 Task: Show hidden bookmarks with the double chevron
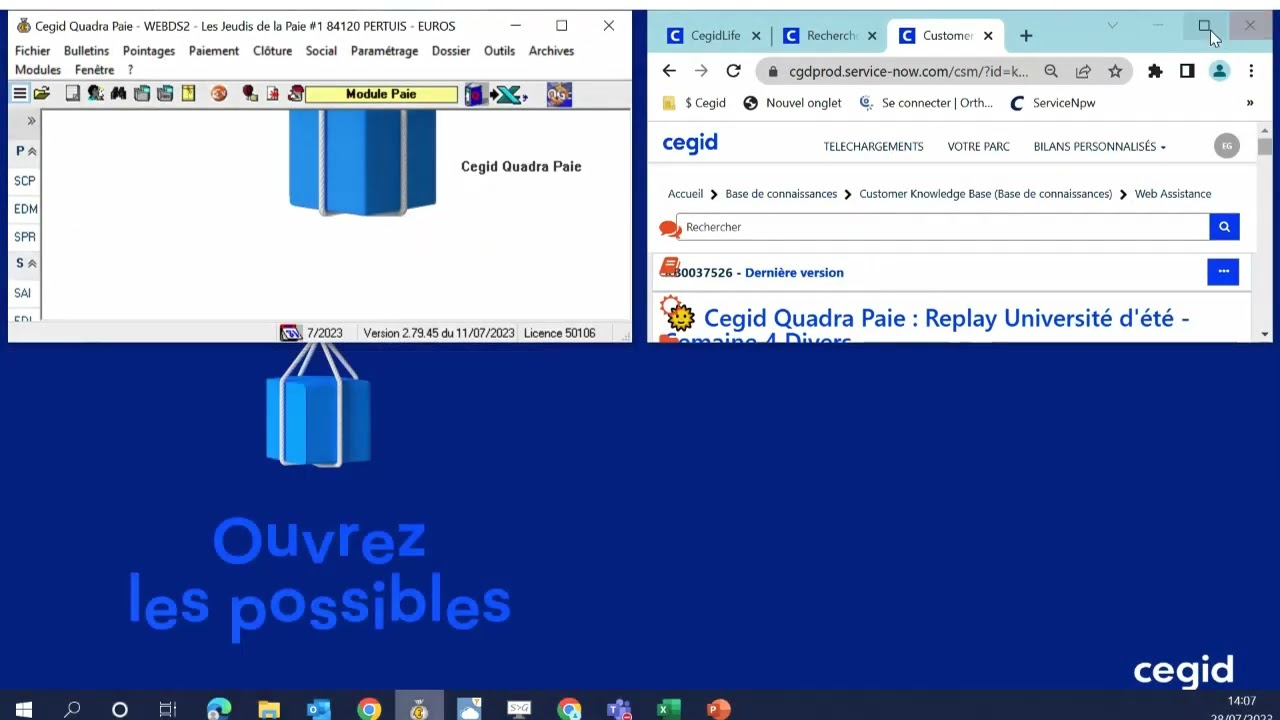click(1249, 103)
